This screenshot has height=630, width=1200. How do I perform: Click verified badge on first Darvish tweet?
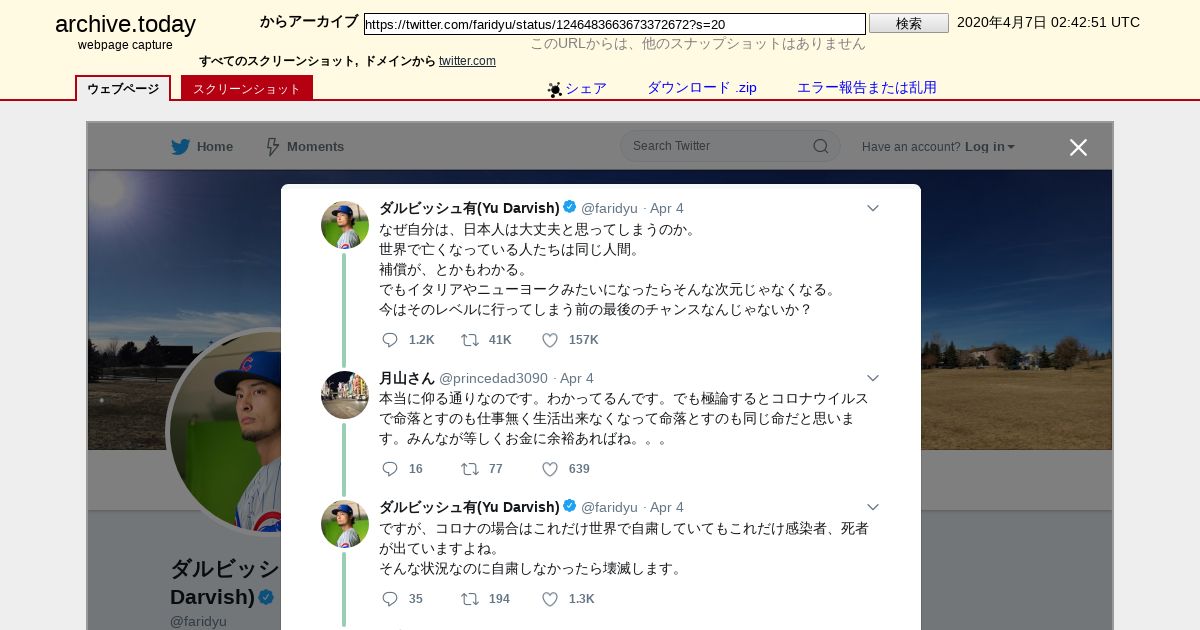click(x=570, y=207)
